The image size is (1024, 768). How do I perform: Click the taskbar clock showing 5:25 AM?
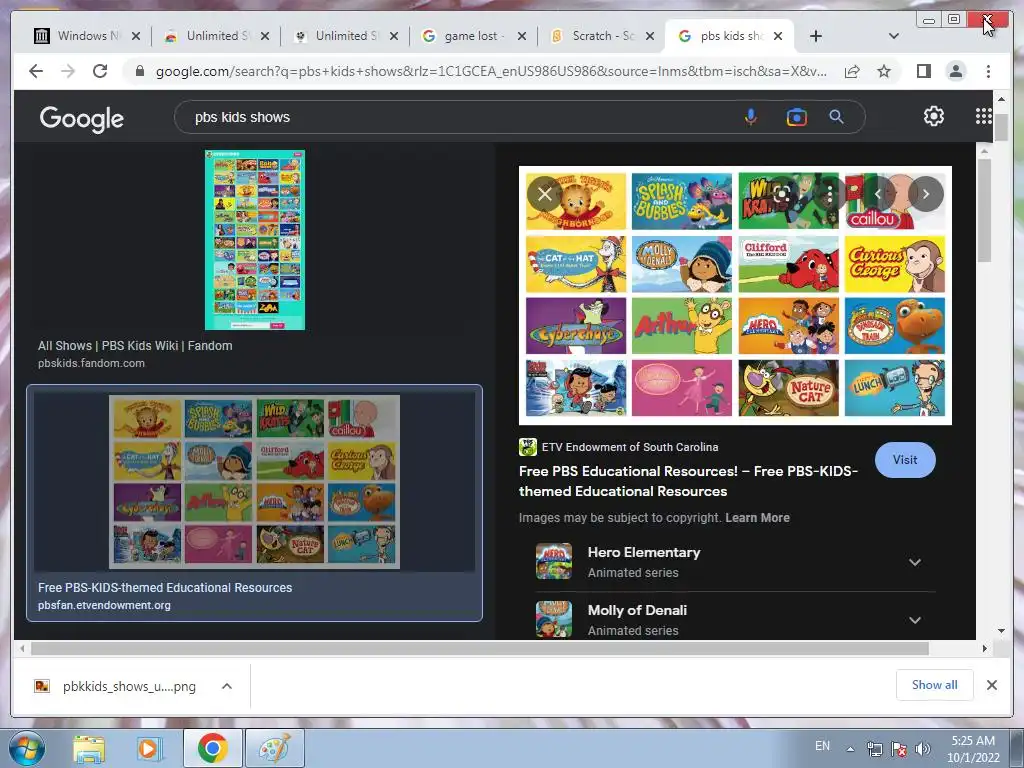973,749
